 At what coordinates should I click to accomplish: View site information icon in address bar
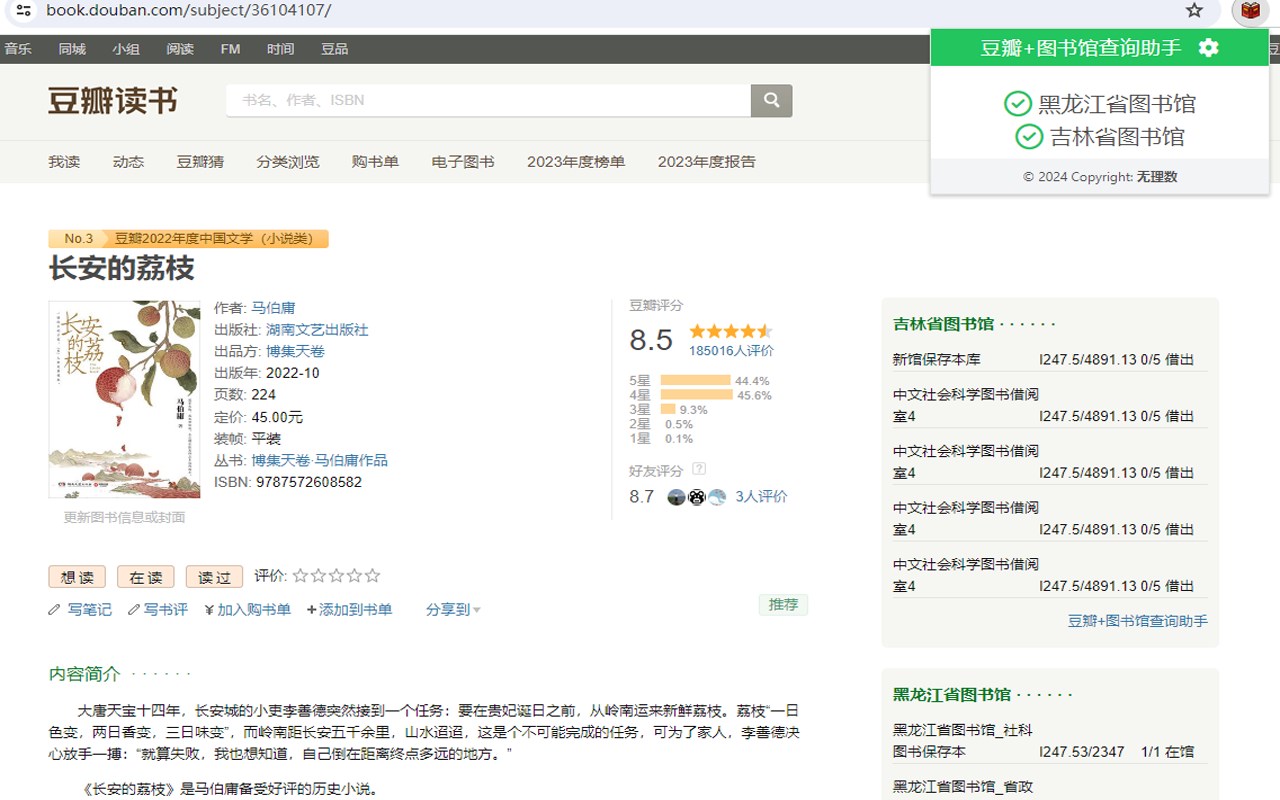(x=24, y=11)
